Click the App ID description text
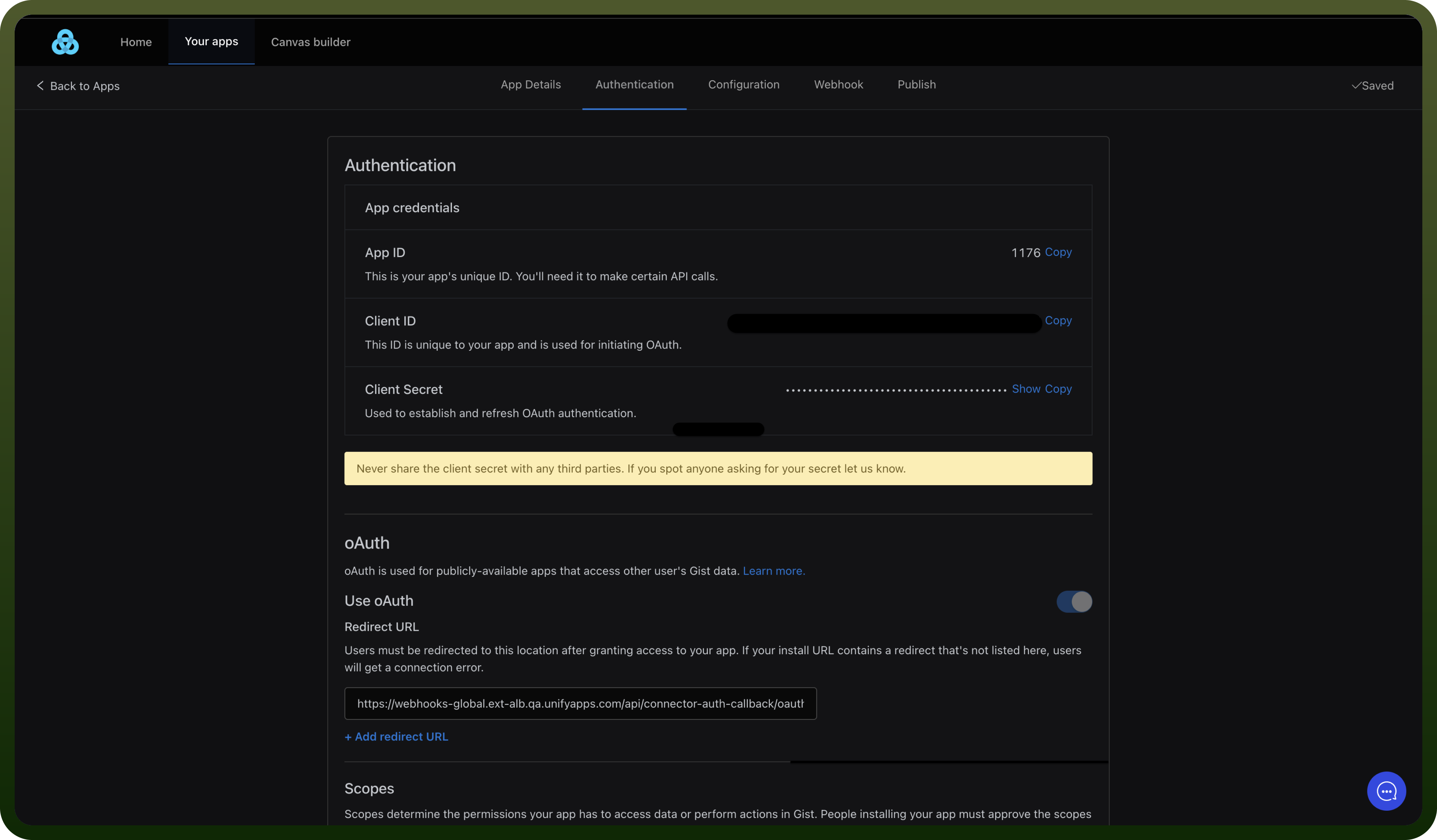1437x840 pixels. tap(541, 276)
